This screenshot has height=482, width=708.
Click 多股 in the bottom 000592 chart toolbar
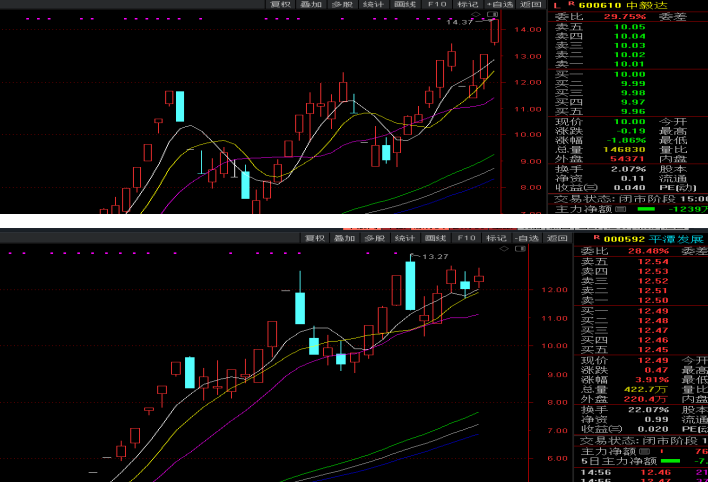(x=375, y=238)
